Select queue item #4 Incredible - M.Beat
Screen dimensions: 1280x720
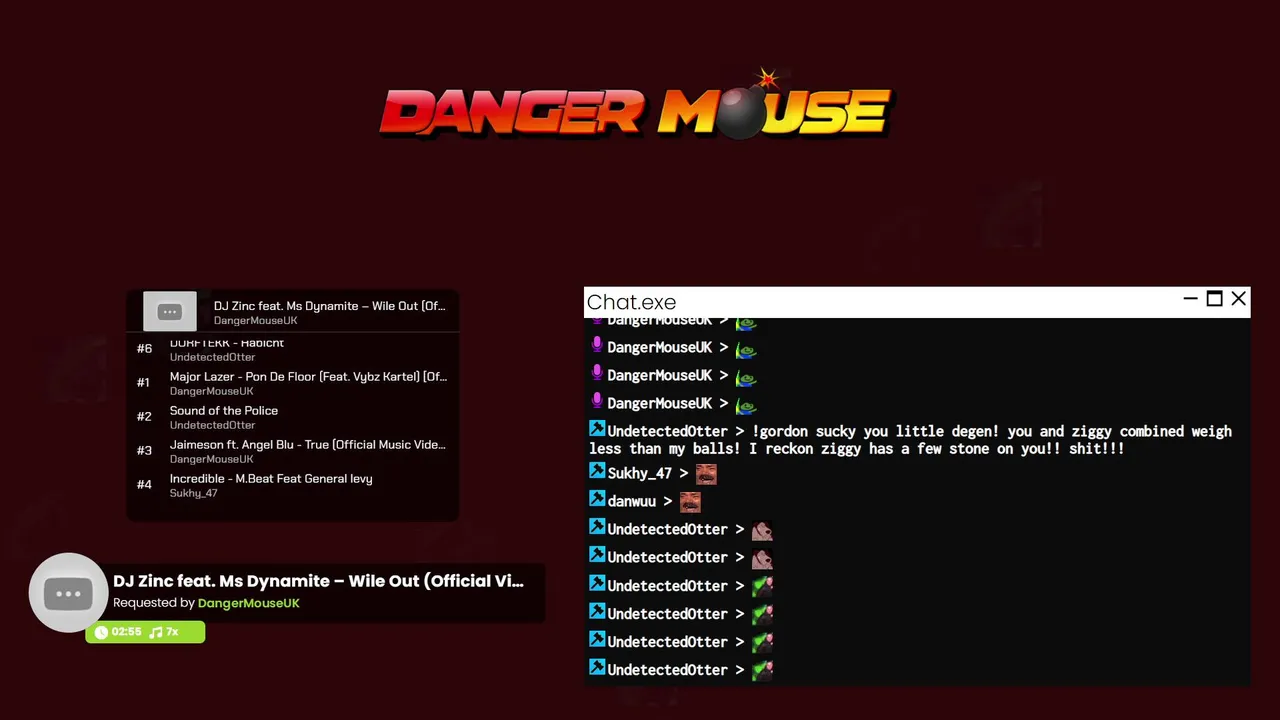293,485
